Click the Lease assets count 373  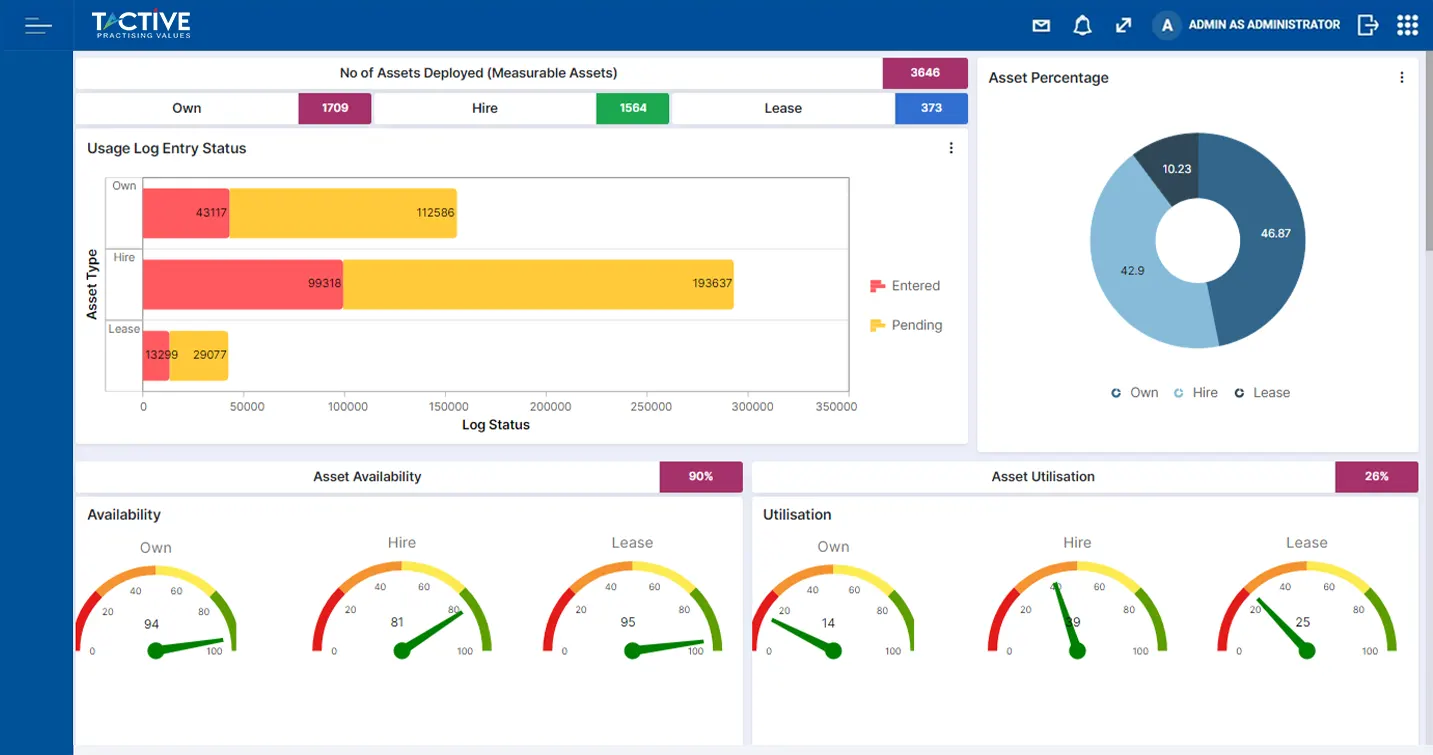(931, 108)
